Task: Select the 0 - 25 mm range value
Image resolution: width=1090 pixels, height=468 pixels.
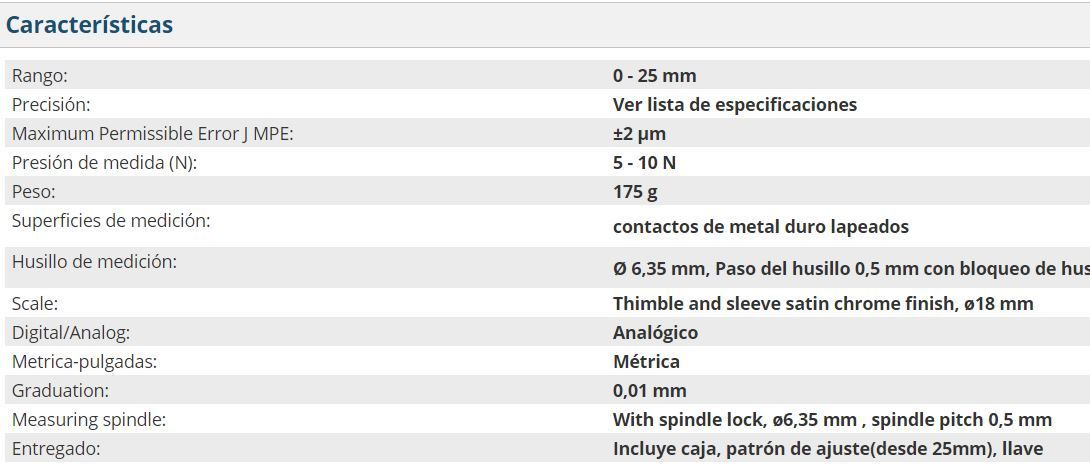Action: pyautogui.click(x=654, y=75)
